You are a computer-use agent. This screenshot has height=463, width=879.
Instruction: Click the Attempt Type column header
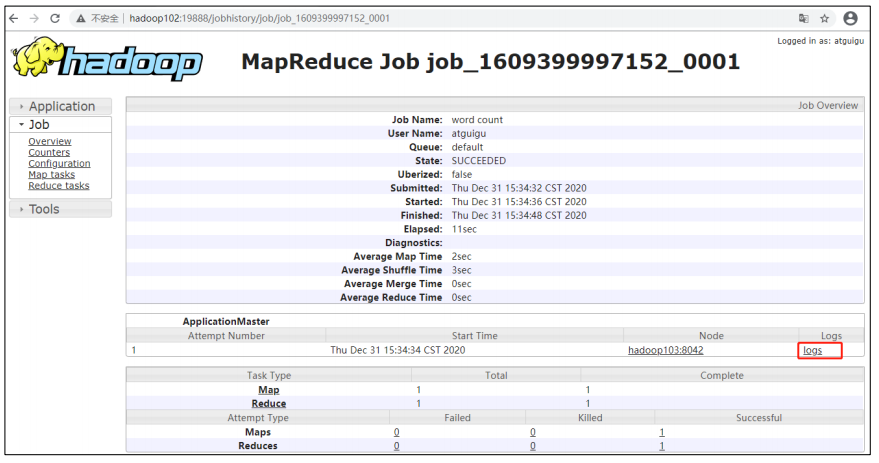(x=258, y=418)
